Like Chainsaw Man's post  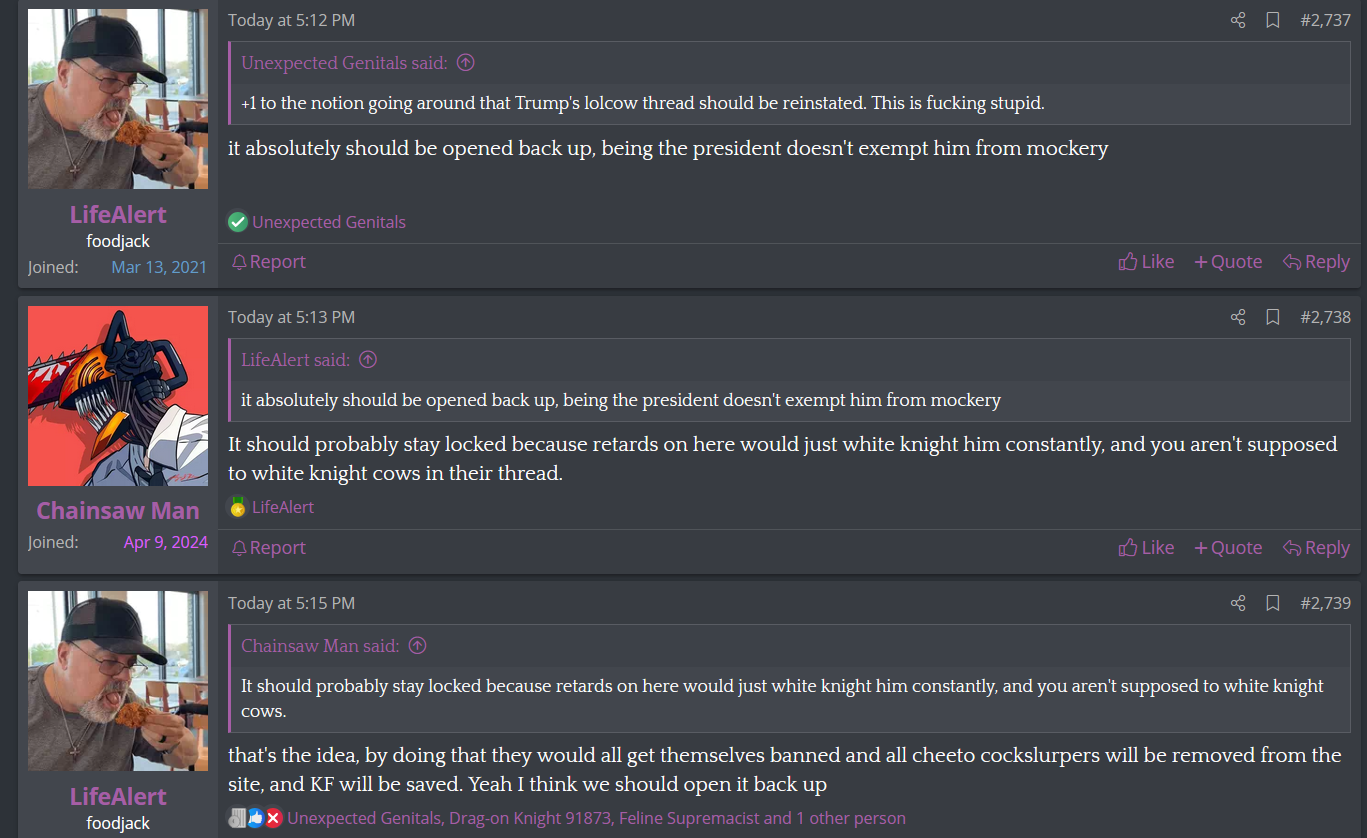point(1146,548)
